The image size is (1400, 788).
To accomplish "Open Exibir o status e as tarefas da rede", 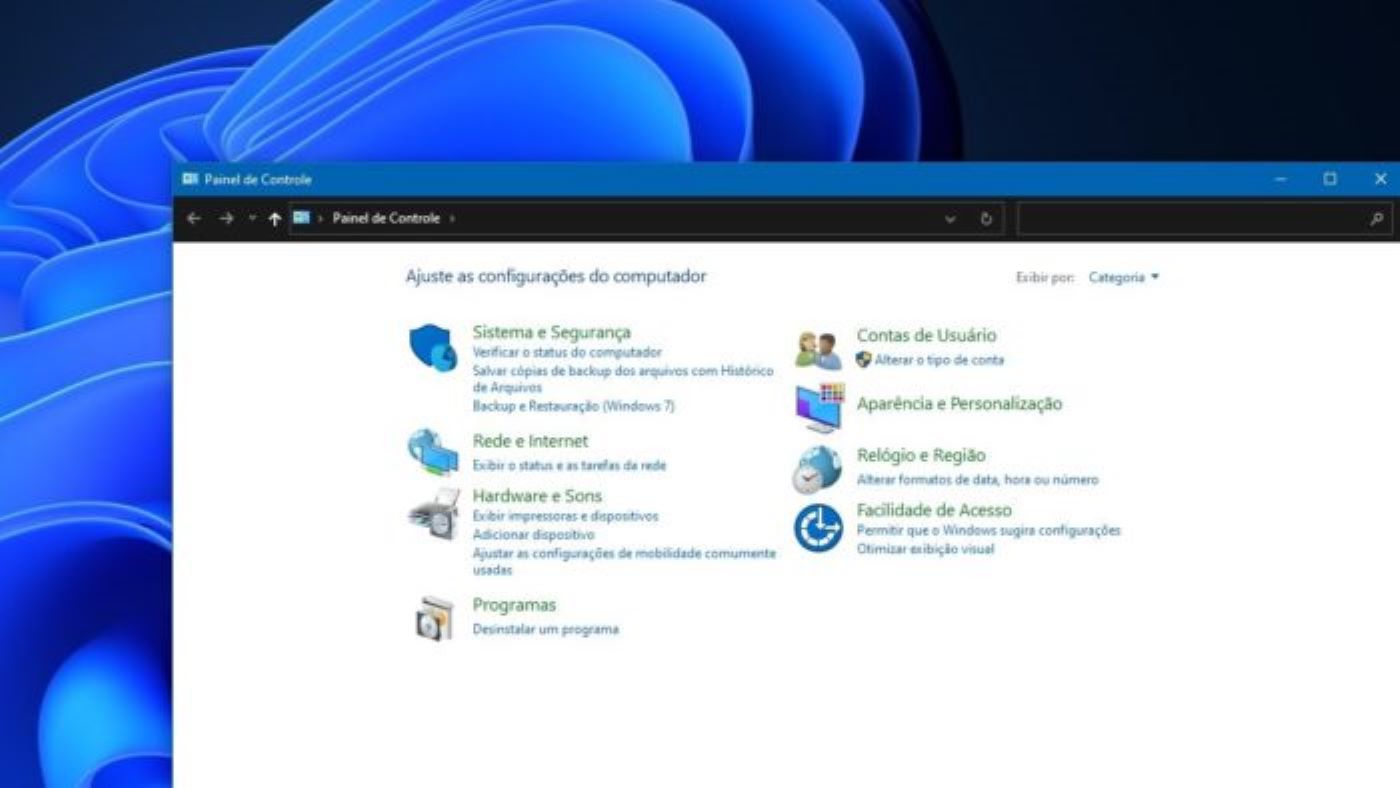I will coord(569,465).
